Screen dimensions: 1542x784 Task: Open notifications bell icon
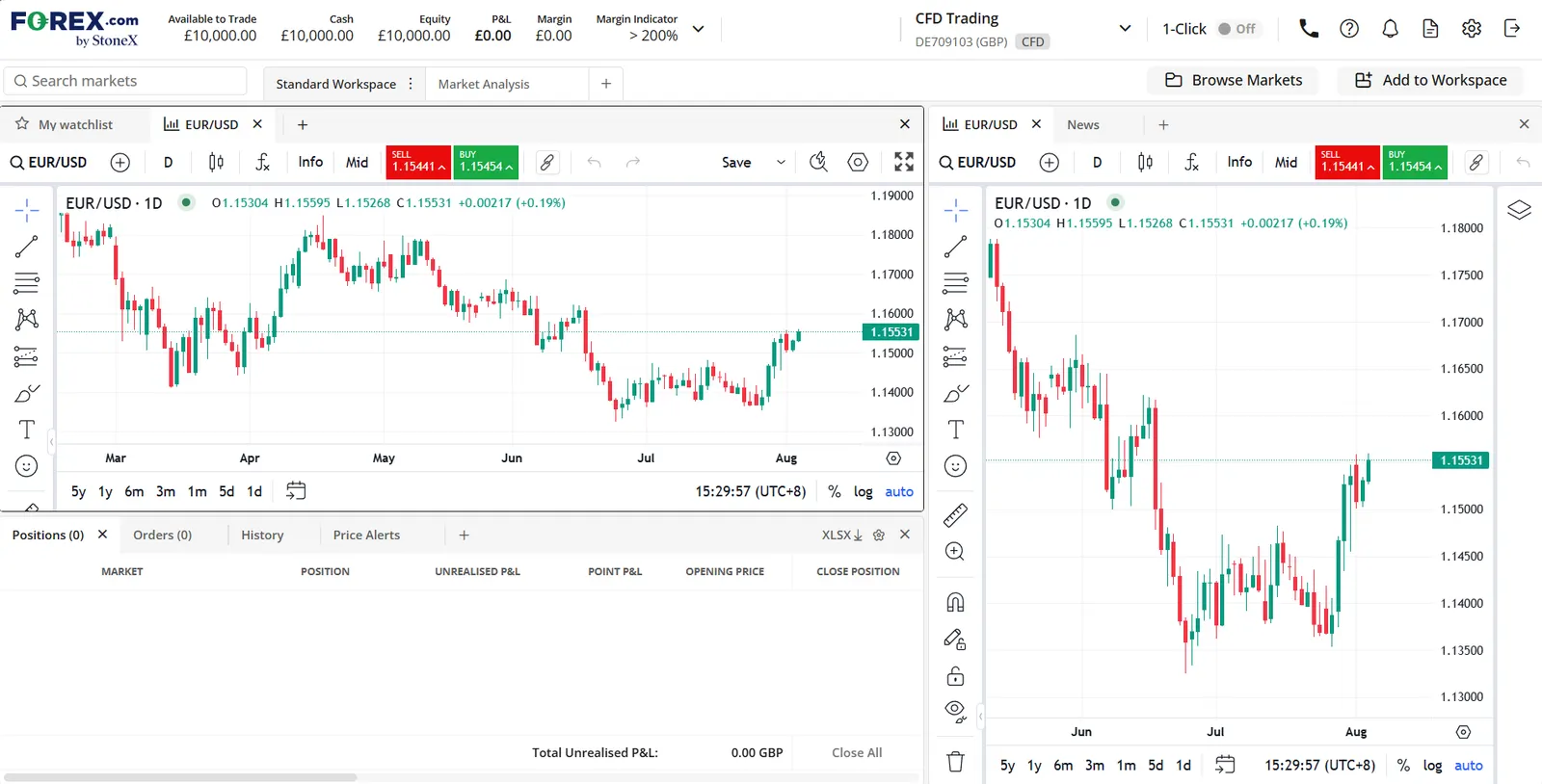1390,29
